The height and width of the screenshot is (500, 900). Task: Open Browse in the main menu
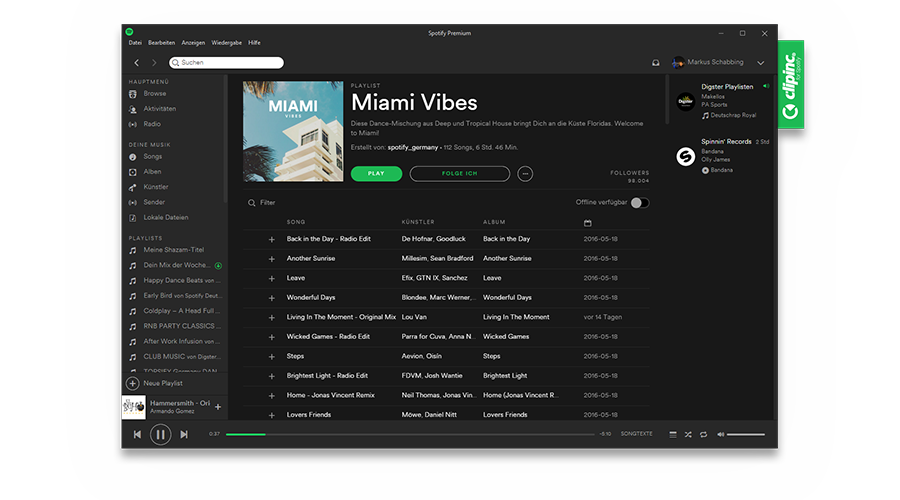154,94
